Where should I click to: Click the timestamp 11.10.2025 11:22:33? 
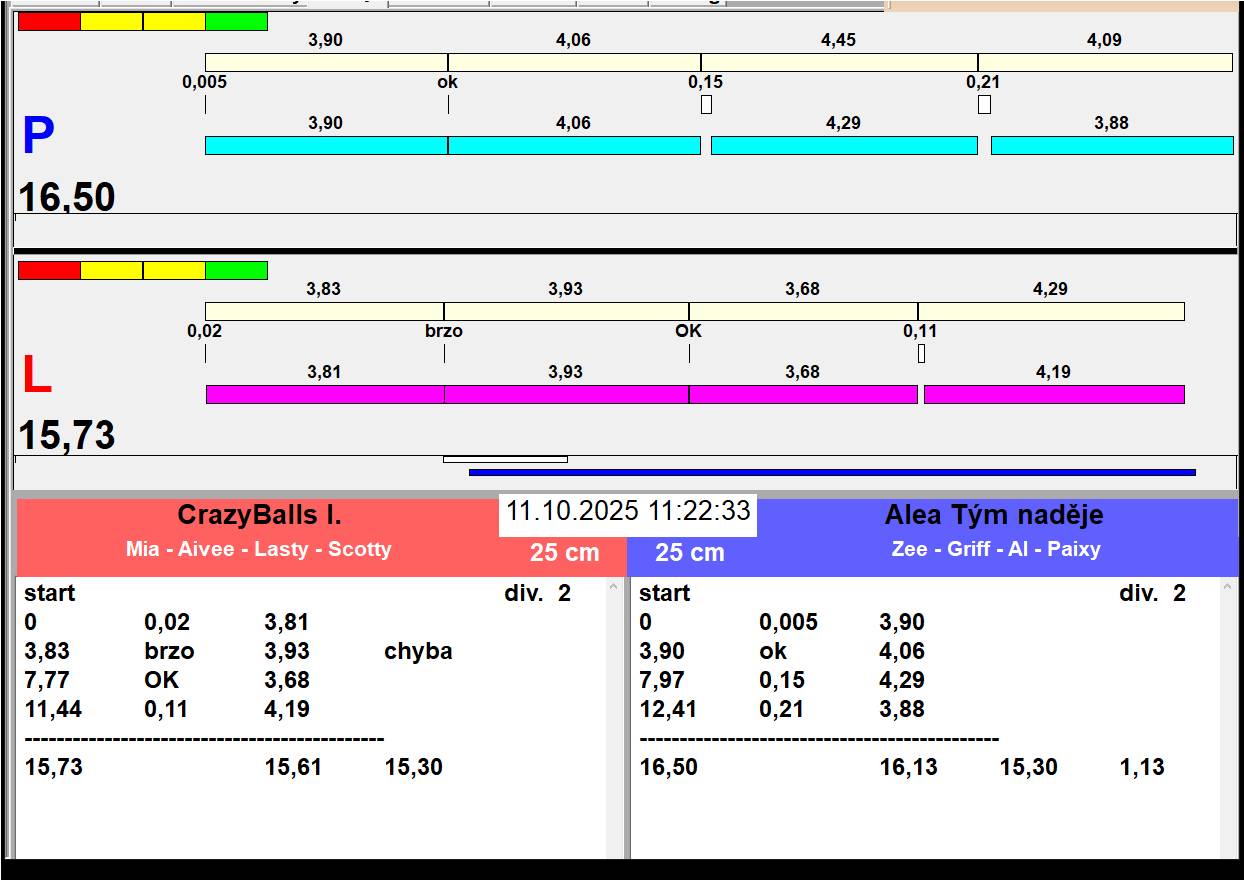point(628,511)
